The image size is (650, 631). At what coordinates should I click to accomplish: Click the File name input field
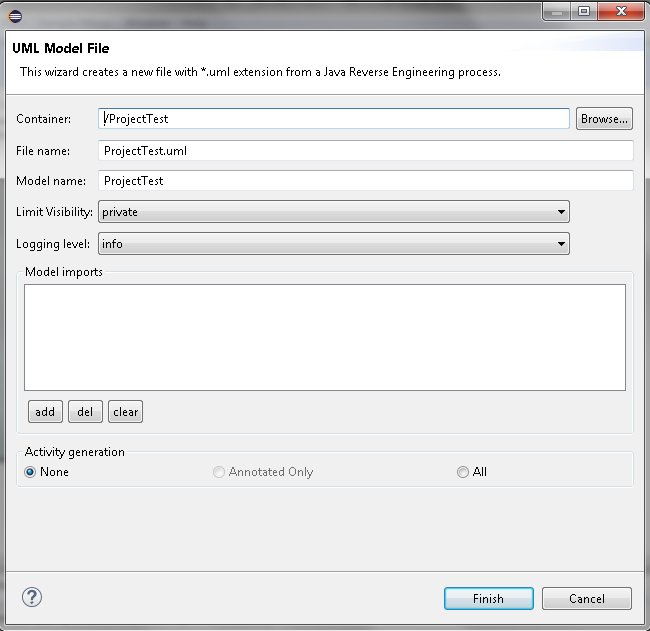pyautogui.click(x=366, y=151)
